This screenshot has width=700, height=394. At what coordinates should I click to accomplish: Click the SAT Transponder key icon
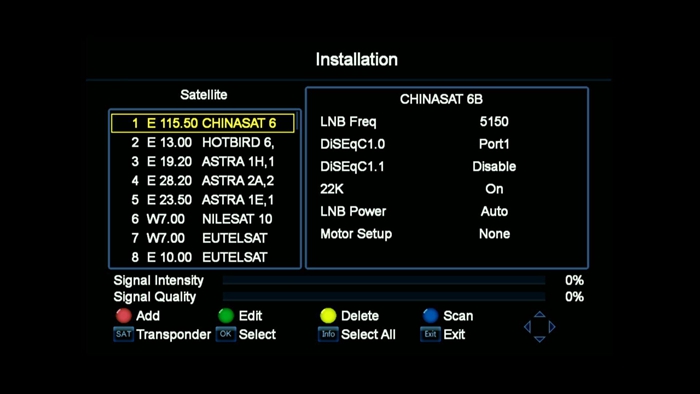[x=124, y=334]
